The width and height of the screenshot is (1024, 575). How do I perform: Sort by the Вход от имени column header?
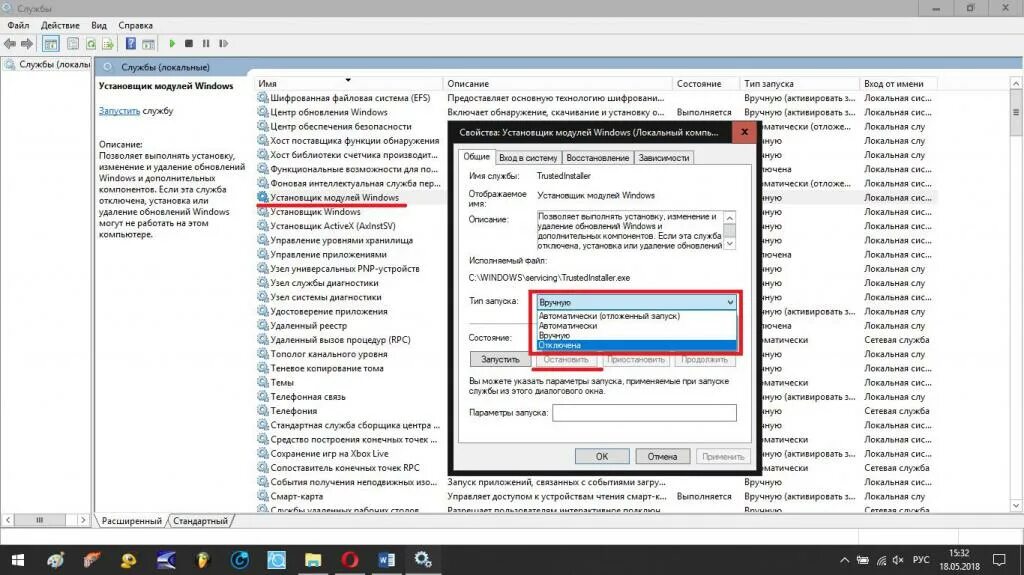point(898,84)
